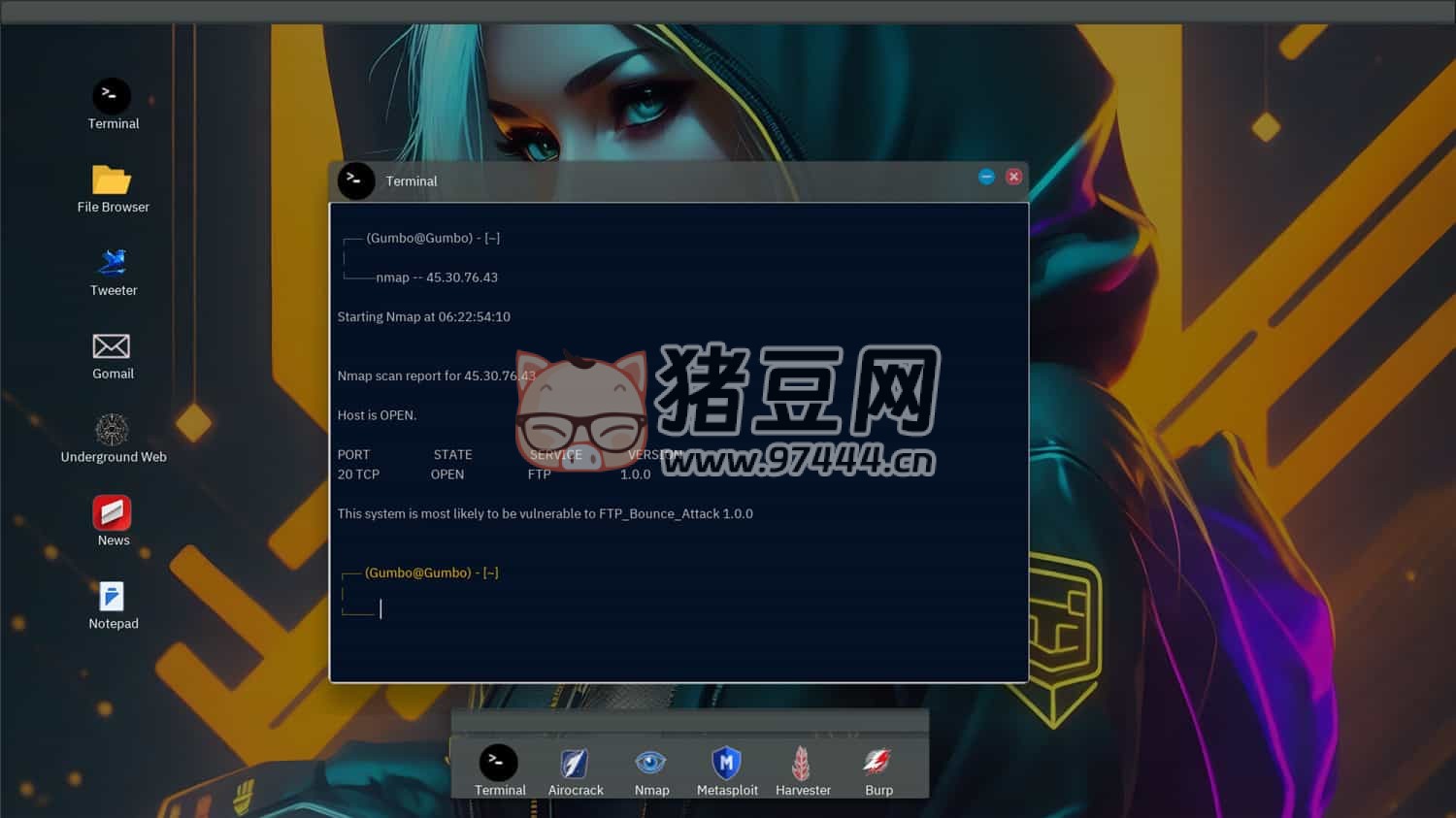Launch Metasploit from the dock

(x=726, y=764)
